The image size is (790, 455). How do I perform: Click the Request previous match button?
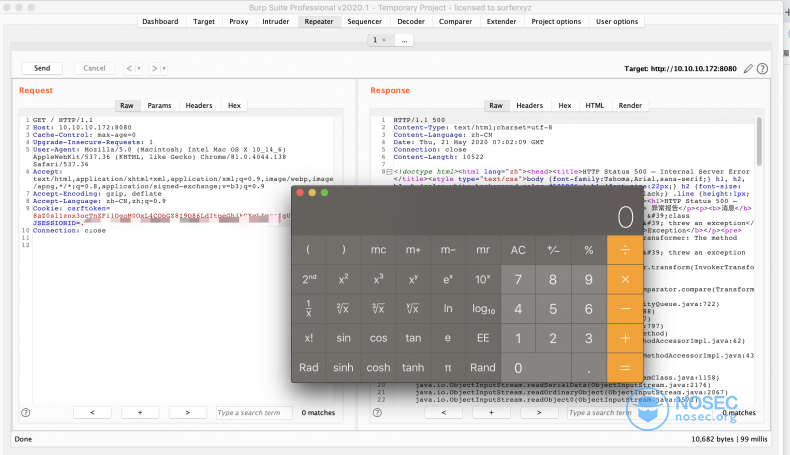pyautogui.click(x=92, y=413)
